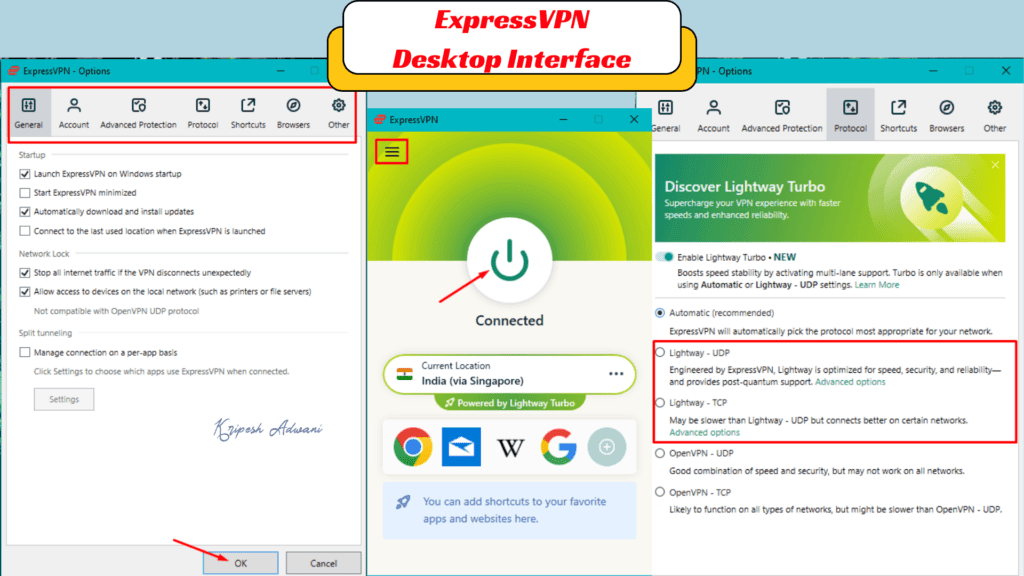Select the Lightway - UDP protocol
Screen dimensions: 1024x576
659,352
